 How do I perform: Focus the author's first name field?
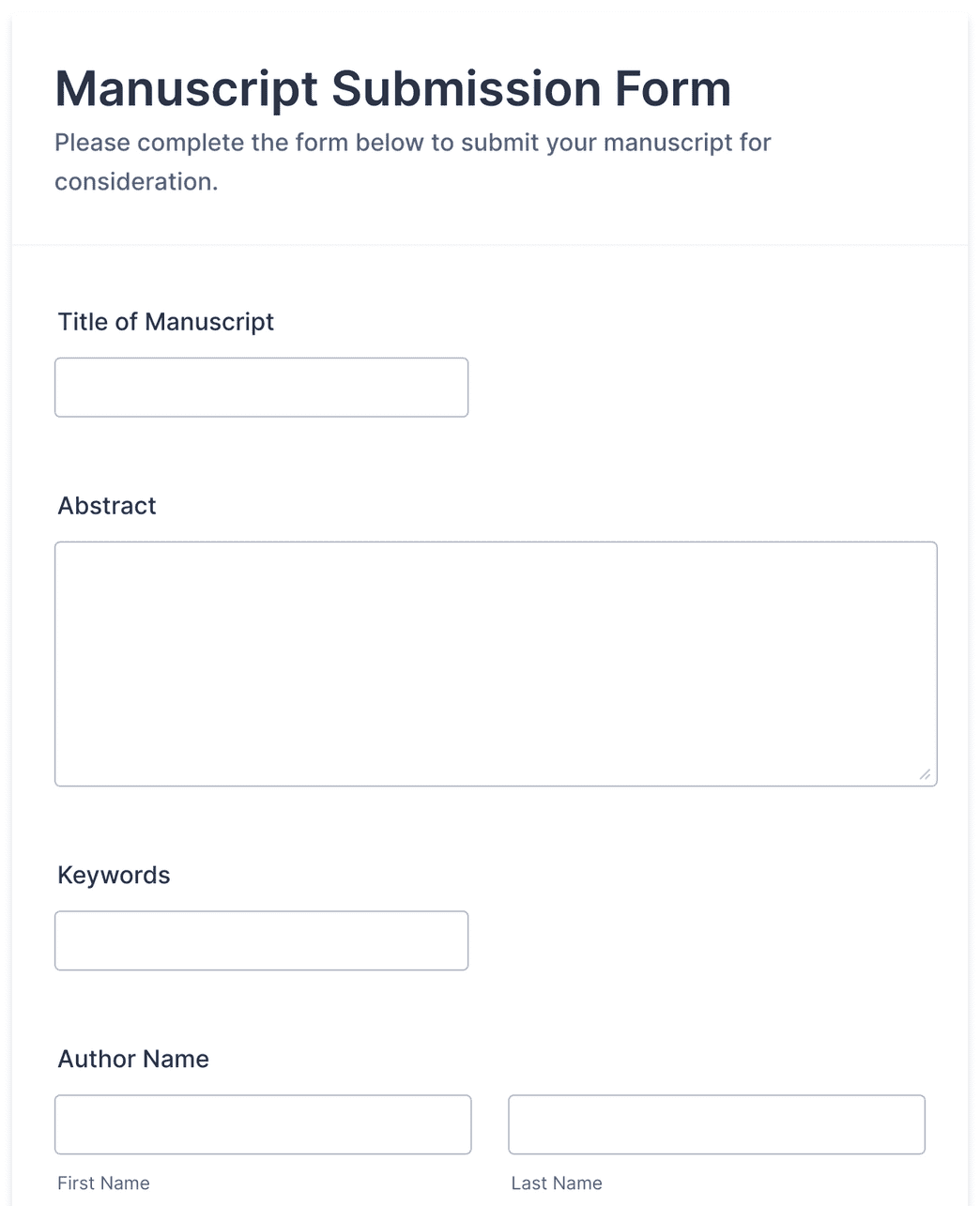[x=263, y=1124]
